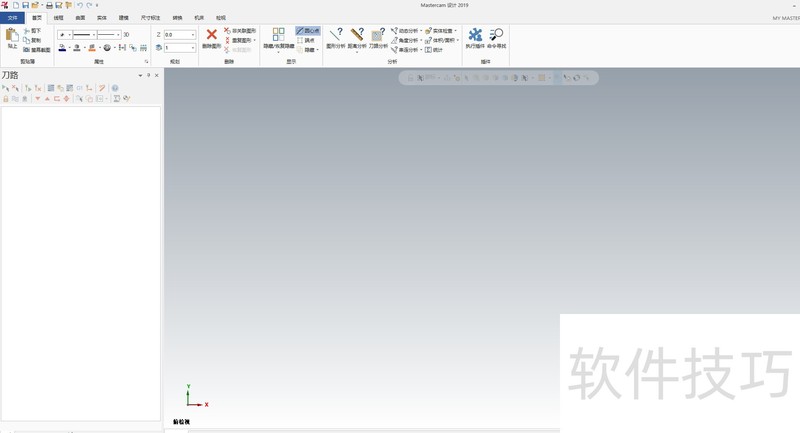Click the red down triangle move-insert arrow
This screenshot has width=800, height=433.
pos(37,99)
